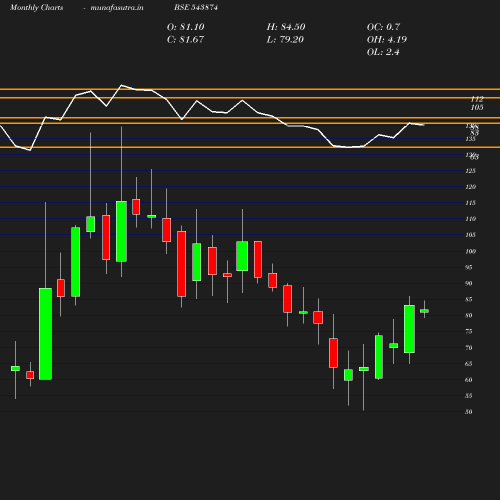Click the 95 price axis label
Screen dimensions: 500x500
[x=469, y=267]
